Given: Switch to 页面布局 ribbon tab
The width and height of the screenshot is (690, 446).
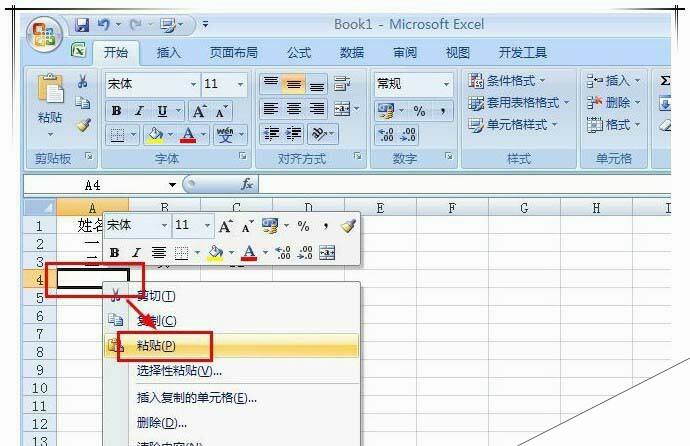Looking at the screenshot, I should (x=233, y=53).
